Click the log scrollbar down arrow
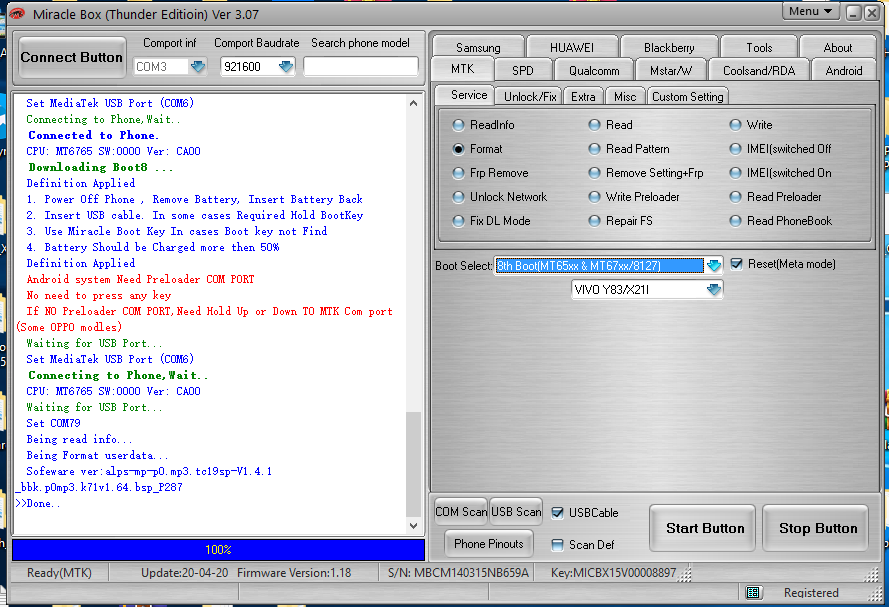This screenshot has height=607, width=889. coord(413,526)
